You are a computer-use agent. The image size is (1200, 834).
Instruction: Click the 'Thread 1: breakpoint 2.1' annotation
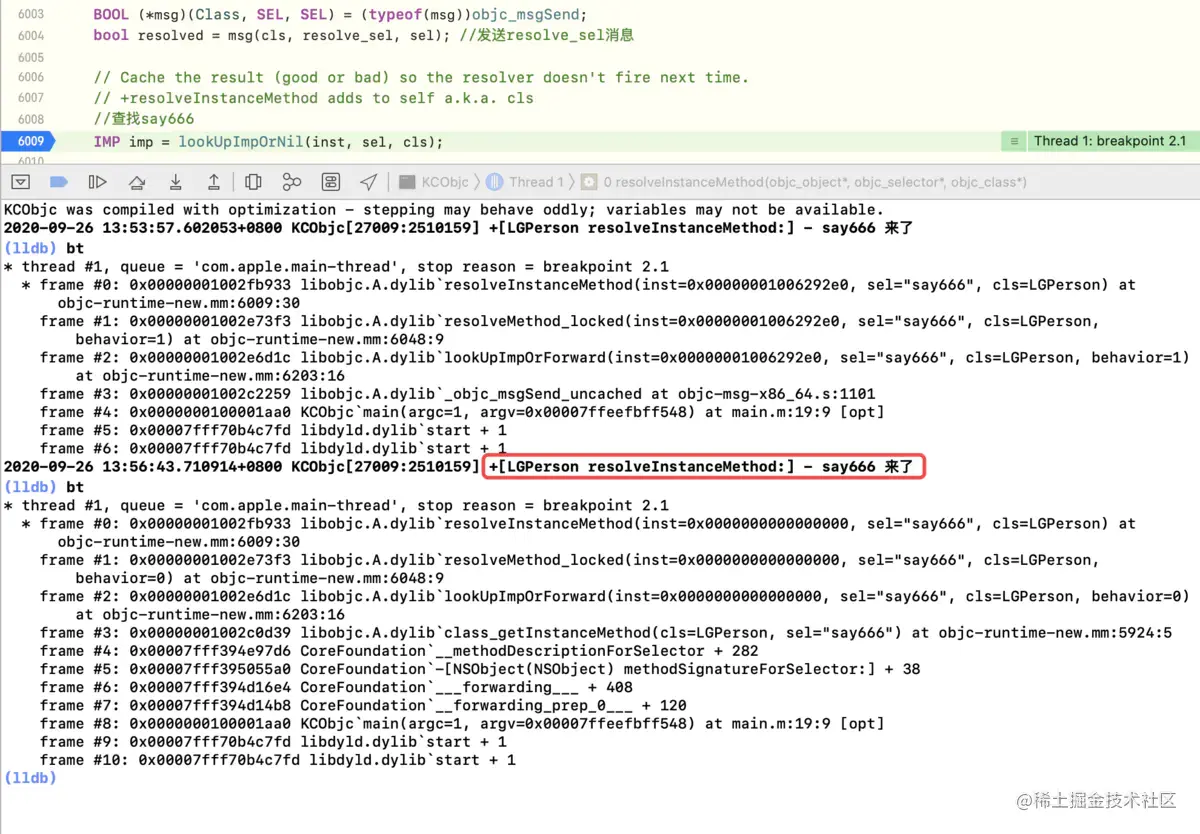(x=1110, y=141)
